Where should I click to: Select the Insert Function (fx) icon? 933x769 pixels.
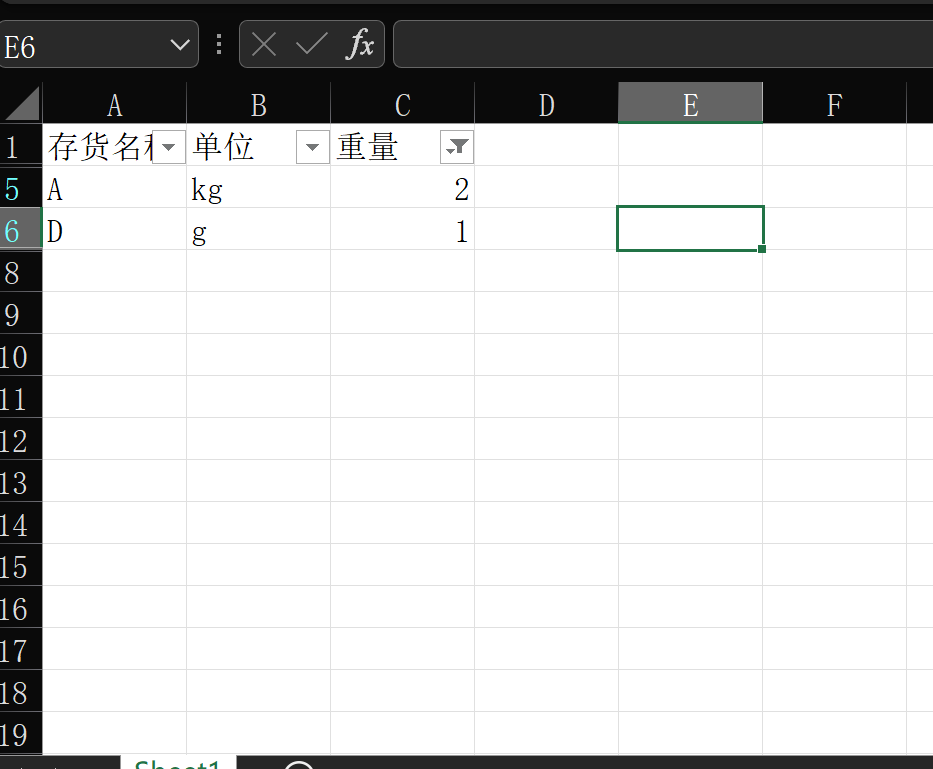(x=363, y=44)
